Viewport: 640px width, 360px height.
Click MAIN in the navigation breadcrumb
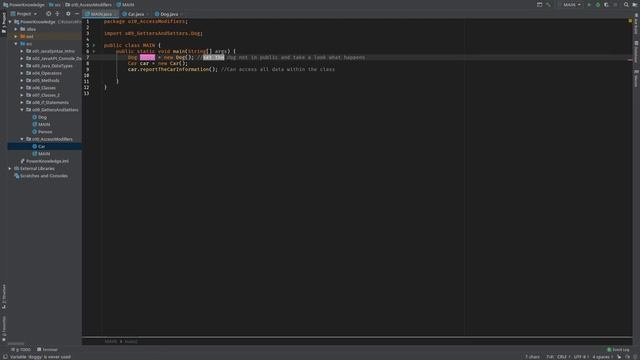coord(125,5)
